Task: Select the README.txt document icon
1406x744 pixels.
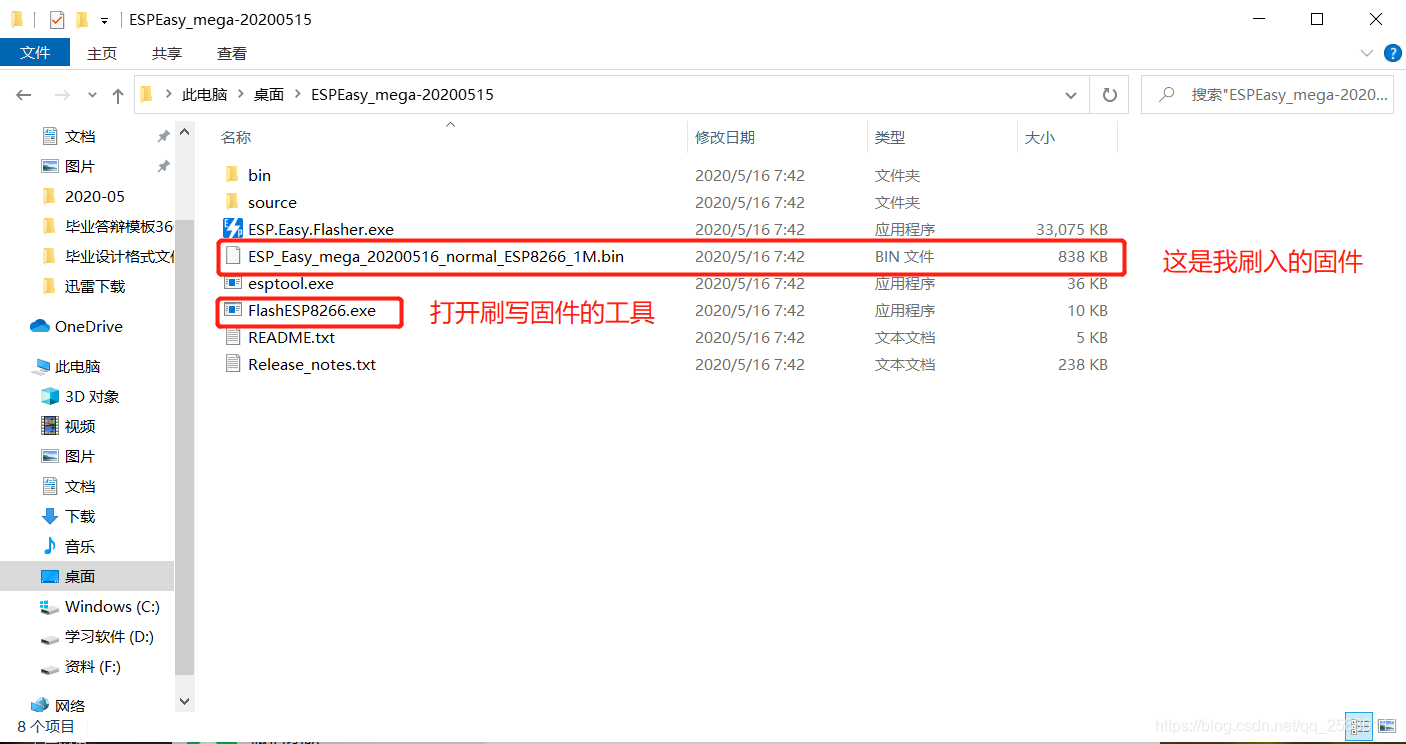Action: 232,337
